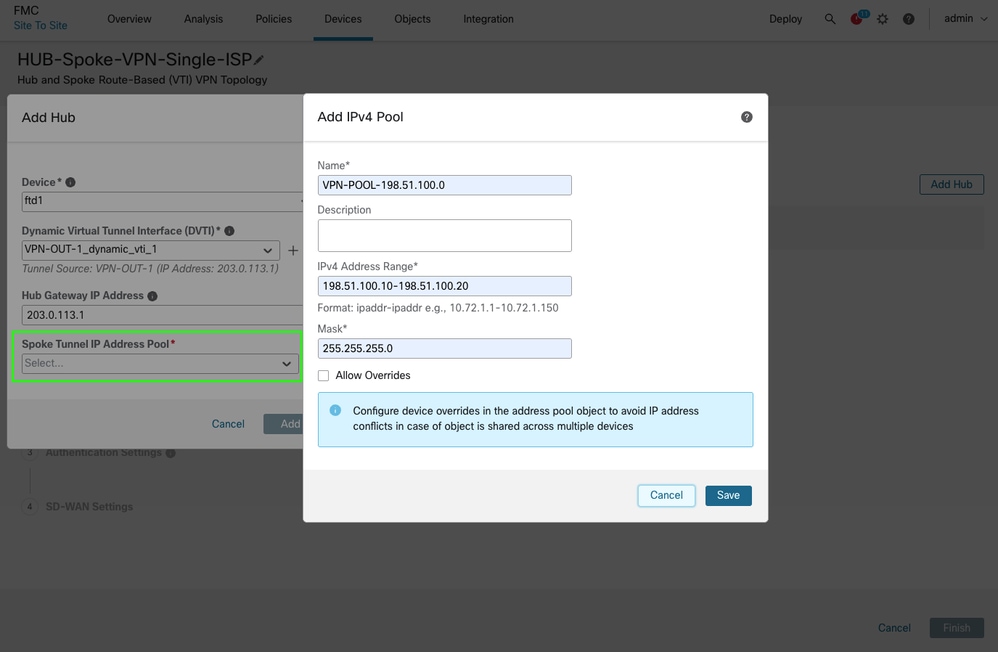Click the Add IPv4 Pool help icon
This screenshot has height=652, width=998.
(746, 117)
